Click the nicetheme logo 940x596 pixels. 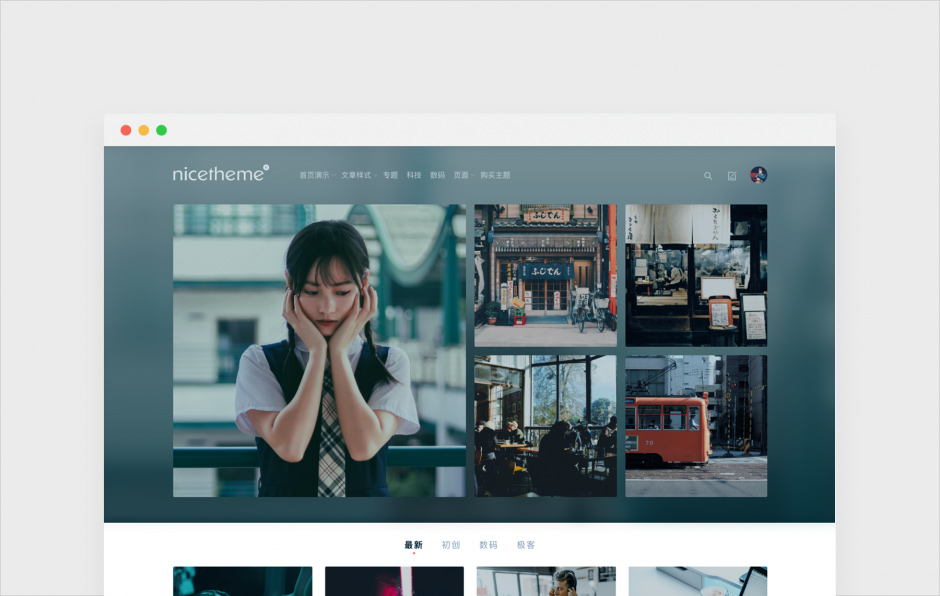220,174
